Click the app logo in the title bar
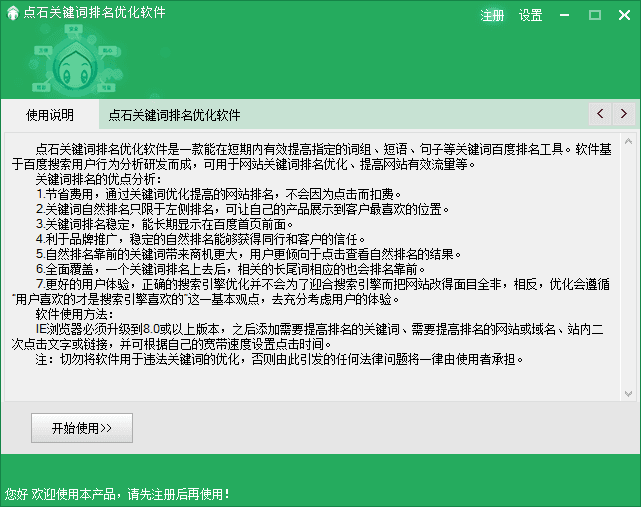641x507 pixels. coord(12,13)
